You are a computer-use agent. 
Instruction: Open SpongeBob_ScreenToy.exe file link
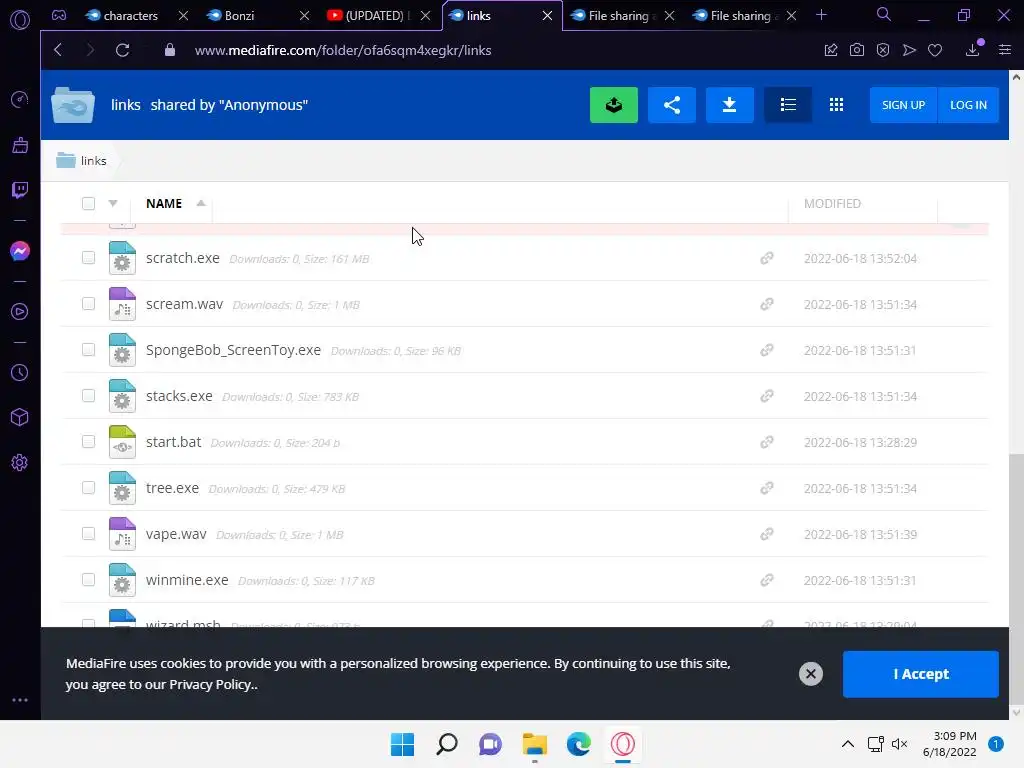coord(233,350)
